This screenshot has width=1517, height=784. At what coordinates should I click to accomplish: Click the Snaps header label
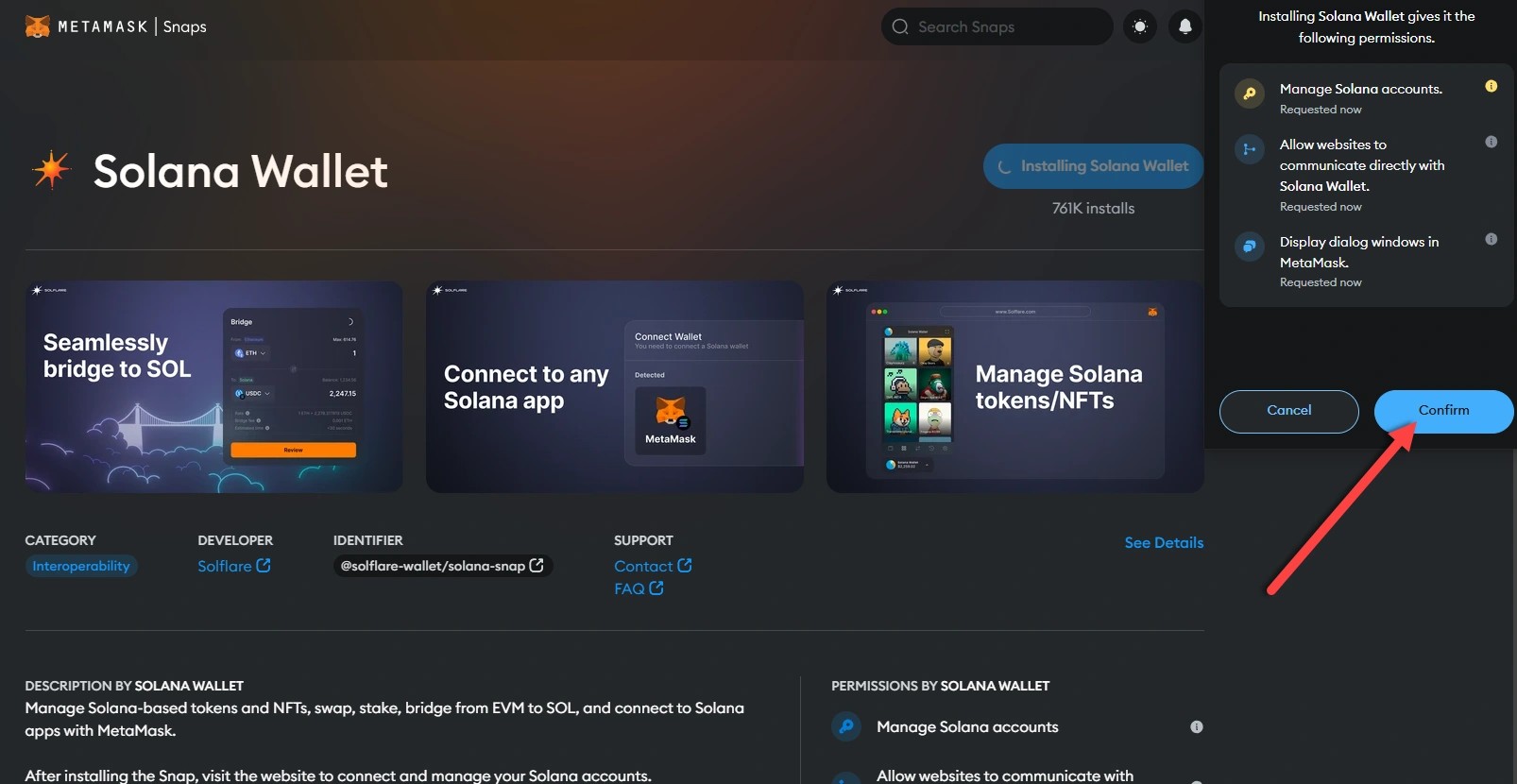[x=185, y=26]
